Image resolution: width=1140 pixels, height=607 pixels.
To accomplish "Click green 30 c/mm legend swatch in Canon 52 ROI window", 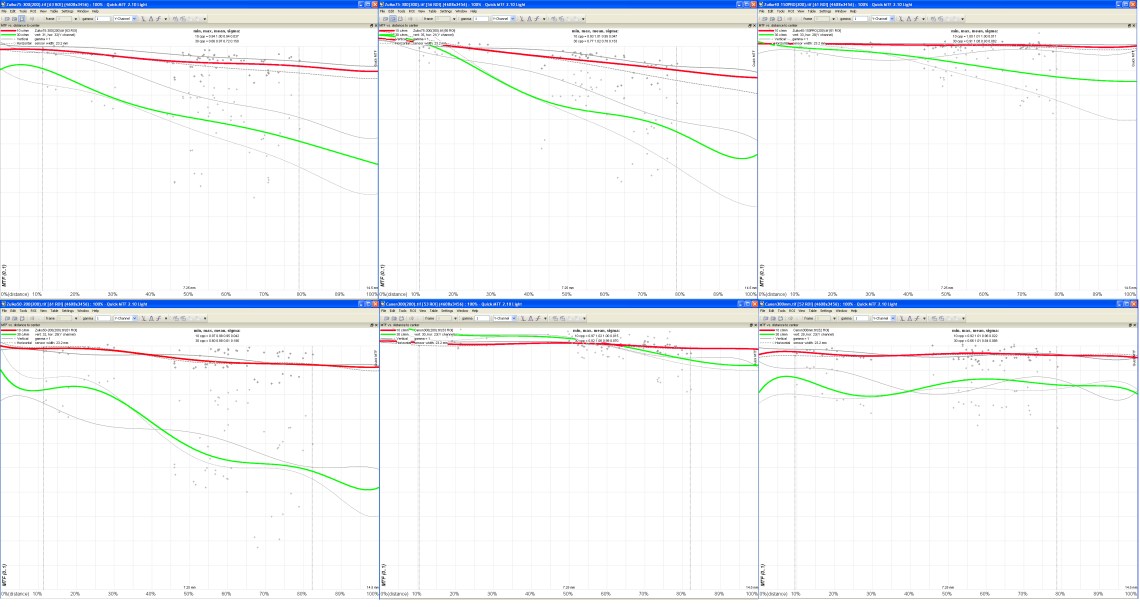I will point(768,335).
